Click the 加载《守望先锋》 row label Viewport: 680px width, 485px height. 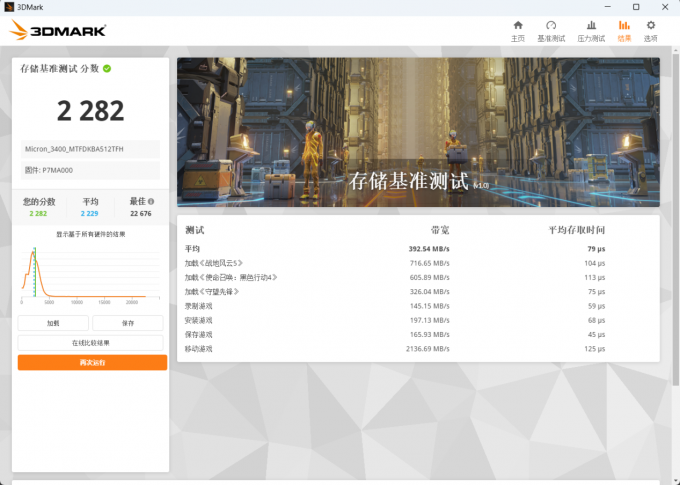pos(212,292)
